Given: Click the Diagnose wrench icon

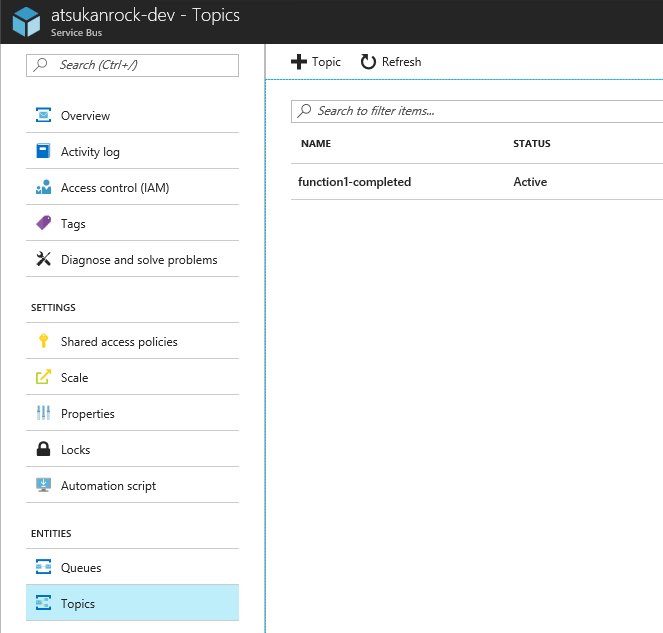Looking at the screenshot, I should click(43, 259).
